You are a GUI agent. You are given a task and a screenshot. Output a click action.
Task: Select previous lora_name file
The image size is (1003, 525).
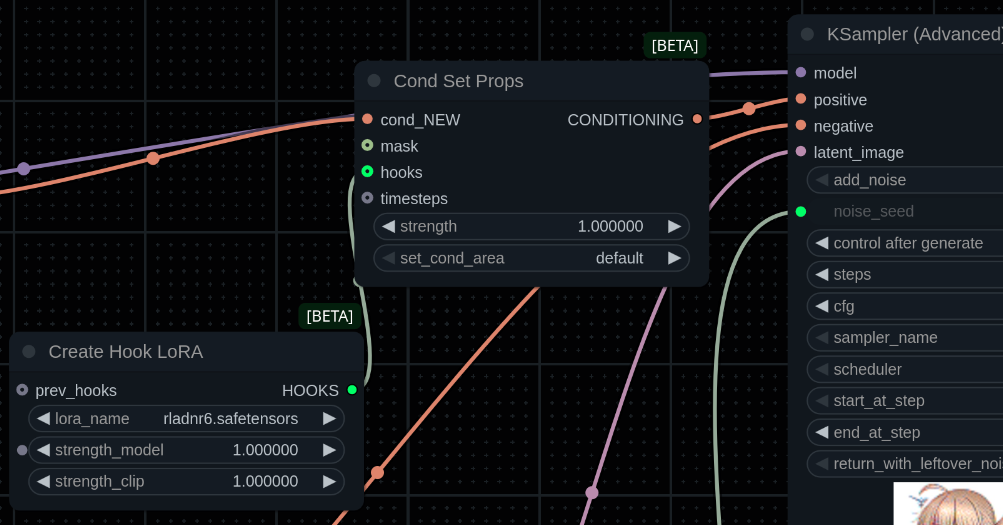coord(43,419)
